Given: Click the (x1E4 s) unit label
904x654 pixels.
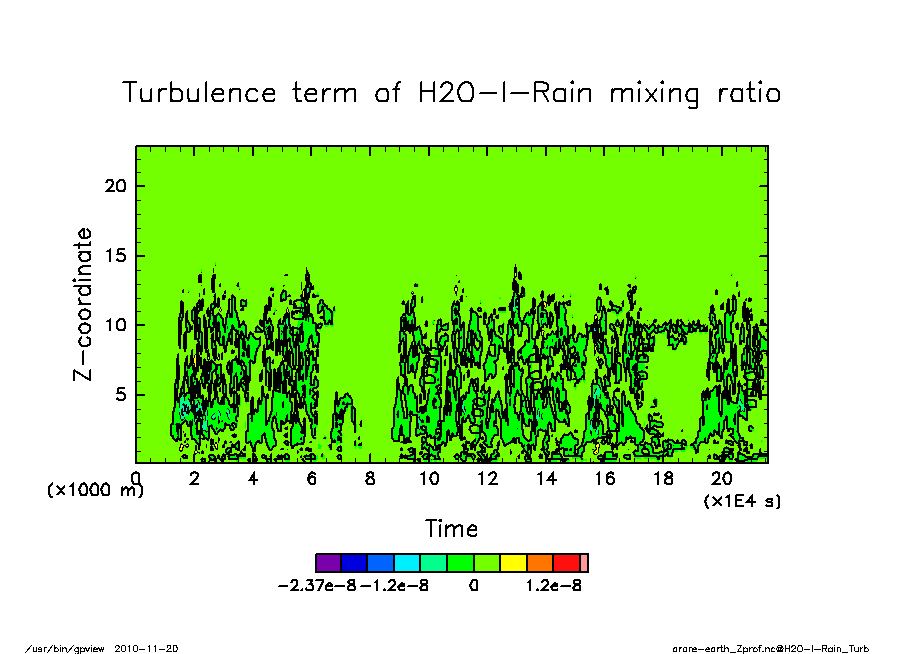Looking at the screenshot, I should (743, 501).
